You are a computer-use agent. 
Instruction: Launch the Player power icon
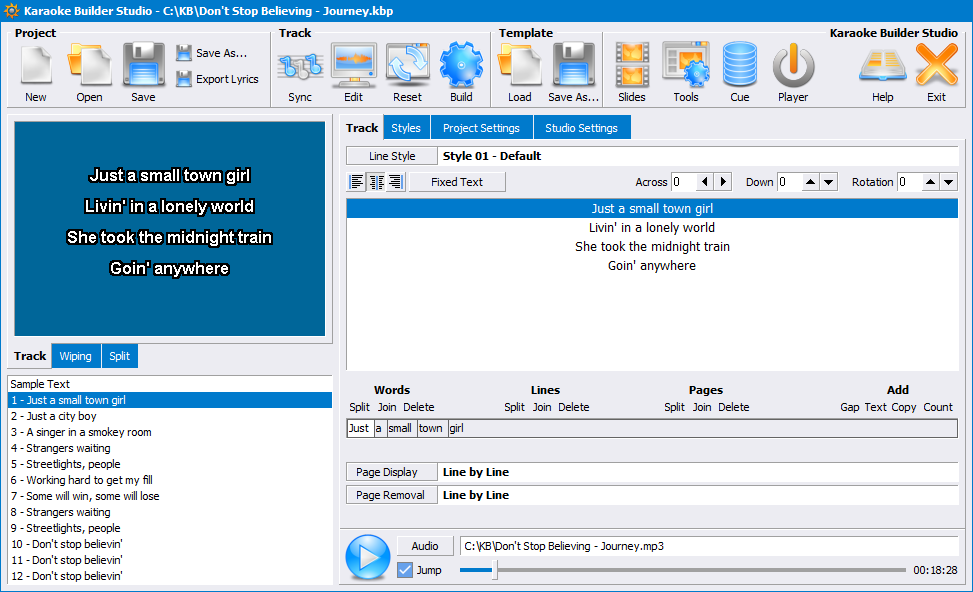click(x=793, y=68)
